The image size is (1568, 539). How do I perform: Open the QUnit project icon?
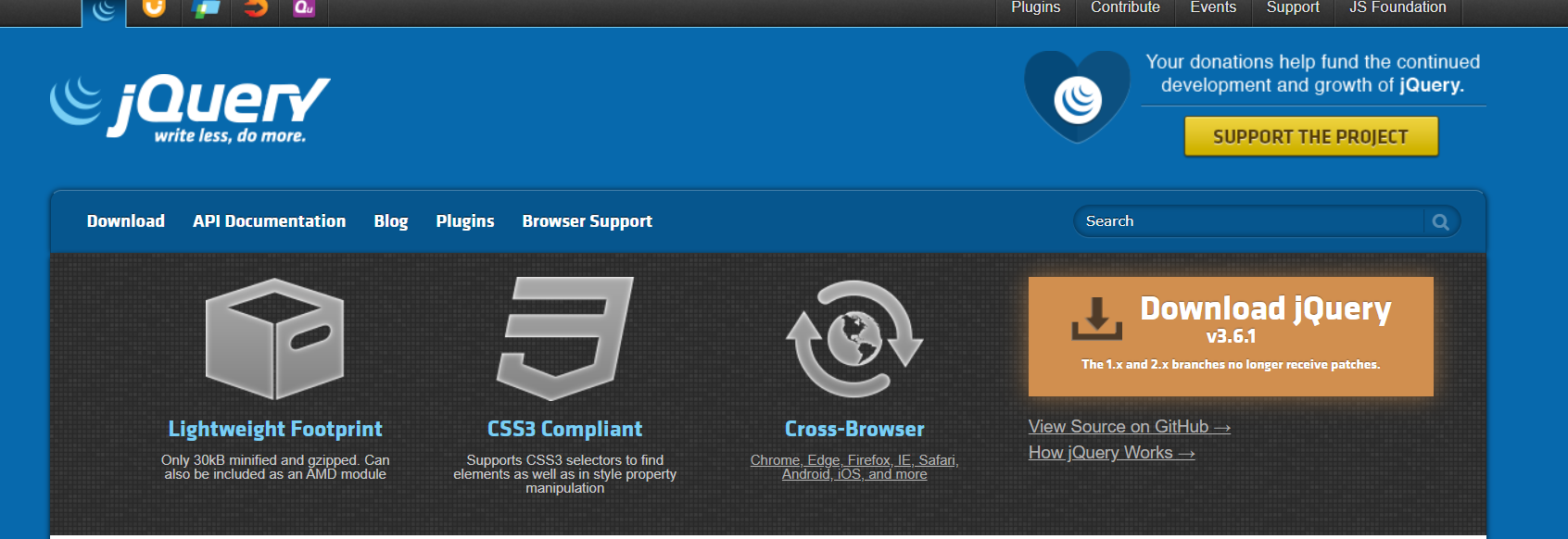click(304, 8)
